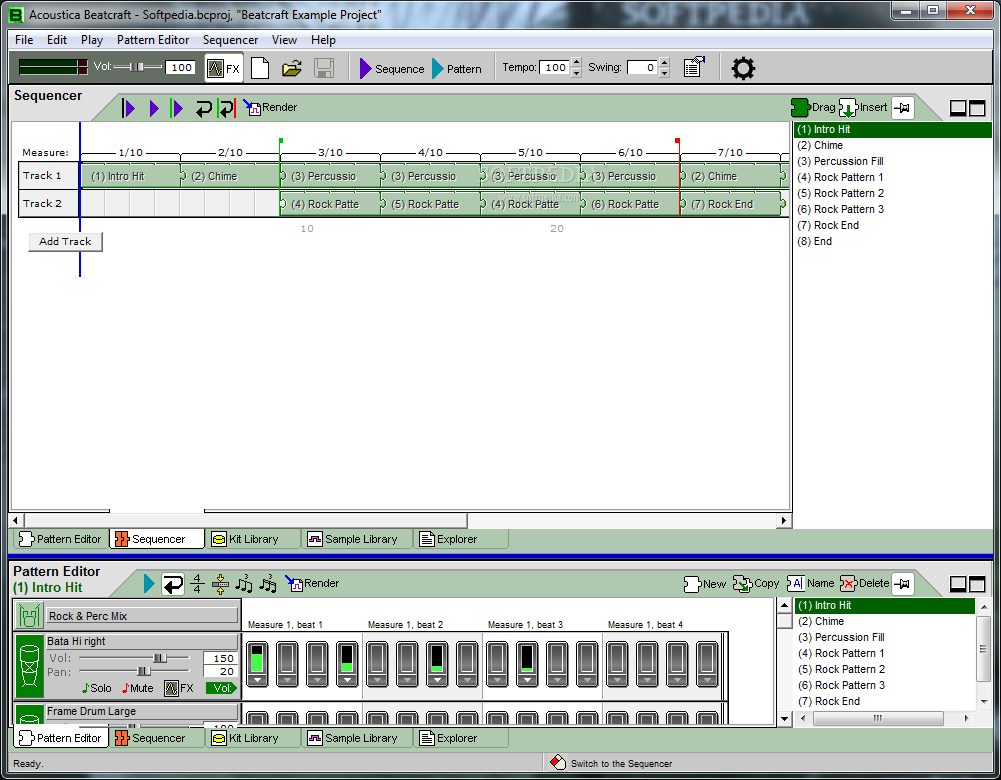Play sequencer from the green start marker

(177, 108)
